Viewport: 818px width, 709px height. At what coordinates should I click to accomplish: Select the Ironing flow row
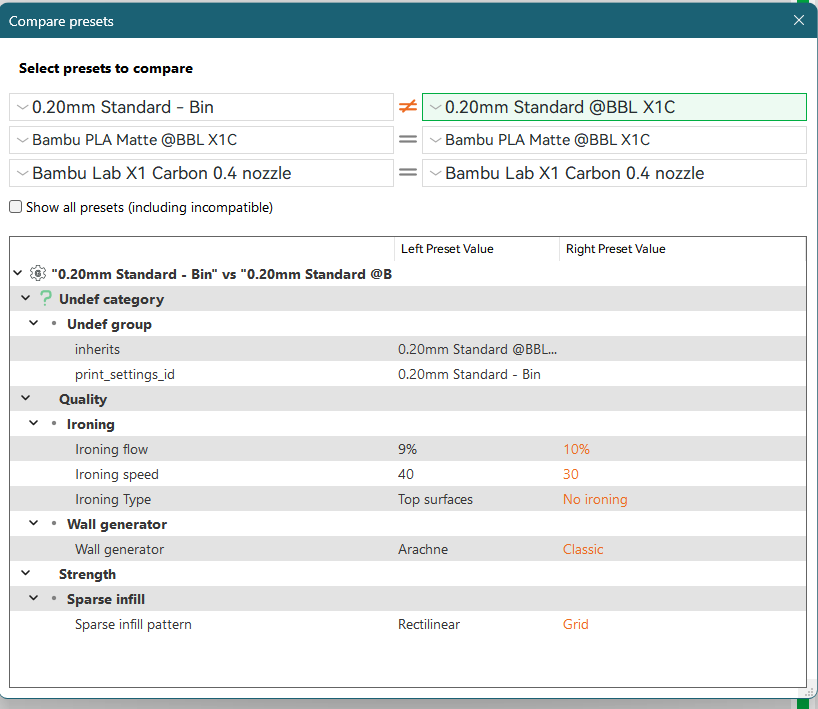[x=408, y=449]
